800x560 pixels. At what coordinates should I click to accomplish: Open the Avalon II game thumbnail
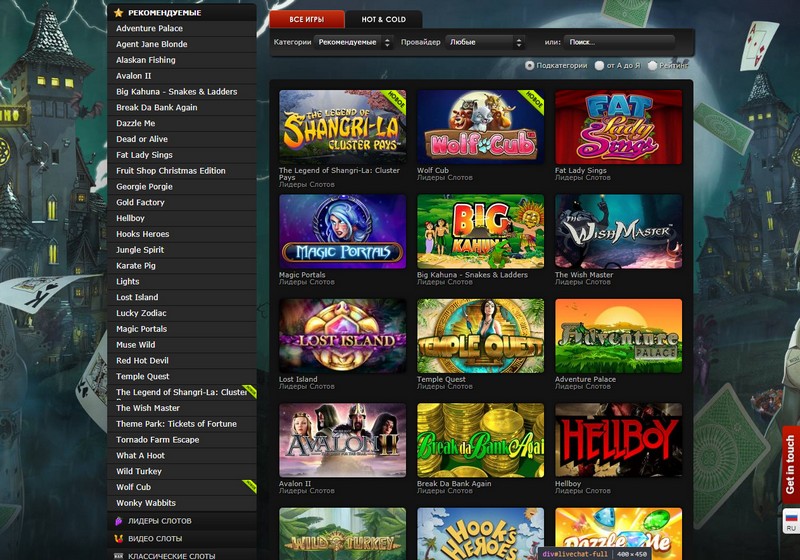(342, 440)
